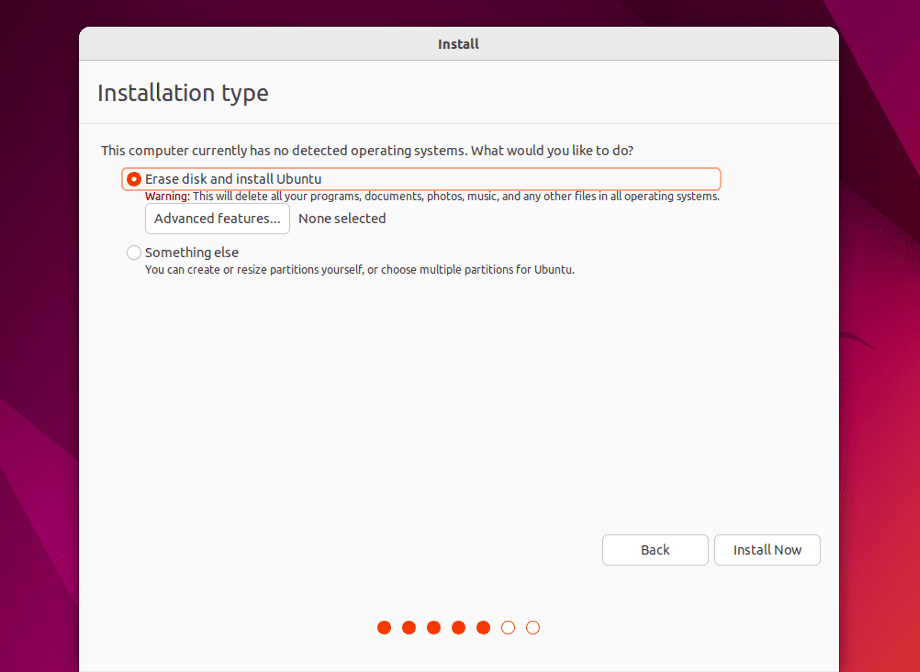The image size is (920, 672).
Task: Click the create or resize partitions description
Action: point(360,270)
